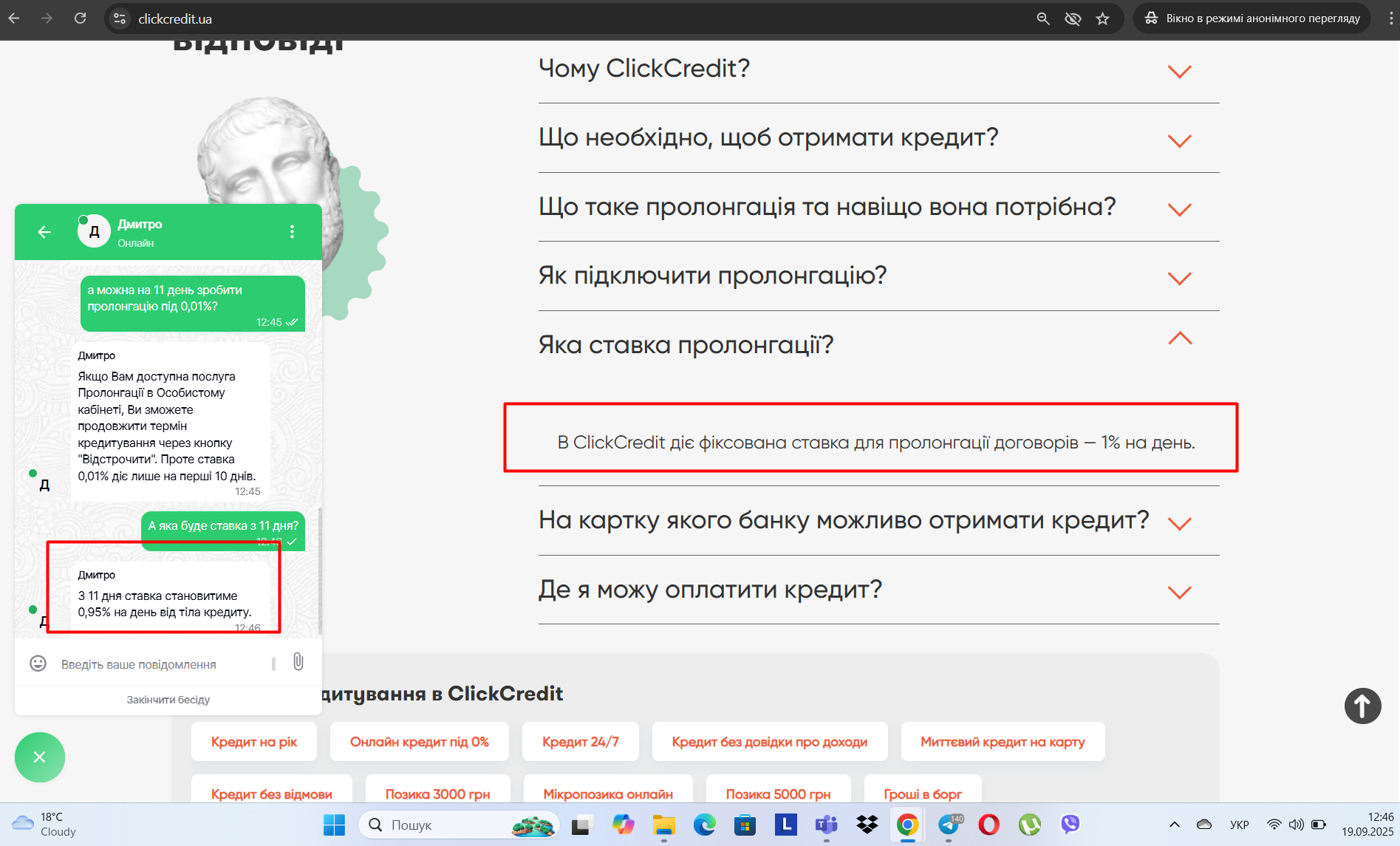Click the browser forward arrow
1400x846 pixels.
point(47,18)
